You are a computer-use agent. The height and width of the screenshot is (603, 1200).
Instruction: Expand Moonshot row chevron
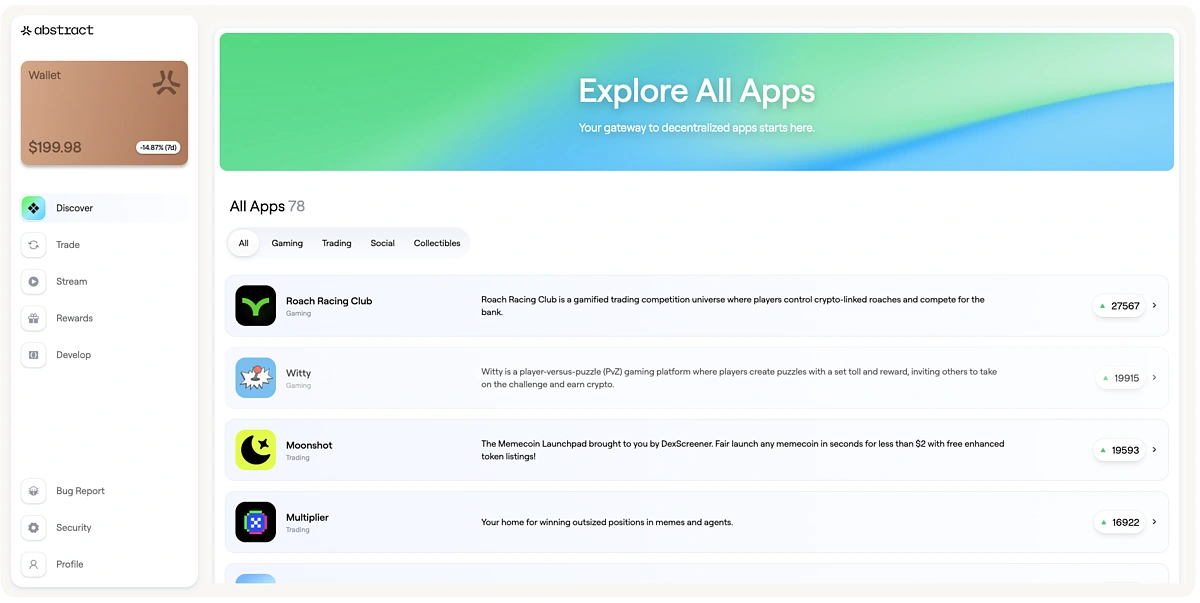(x=1154, y=450)
